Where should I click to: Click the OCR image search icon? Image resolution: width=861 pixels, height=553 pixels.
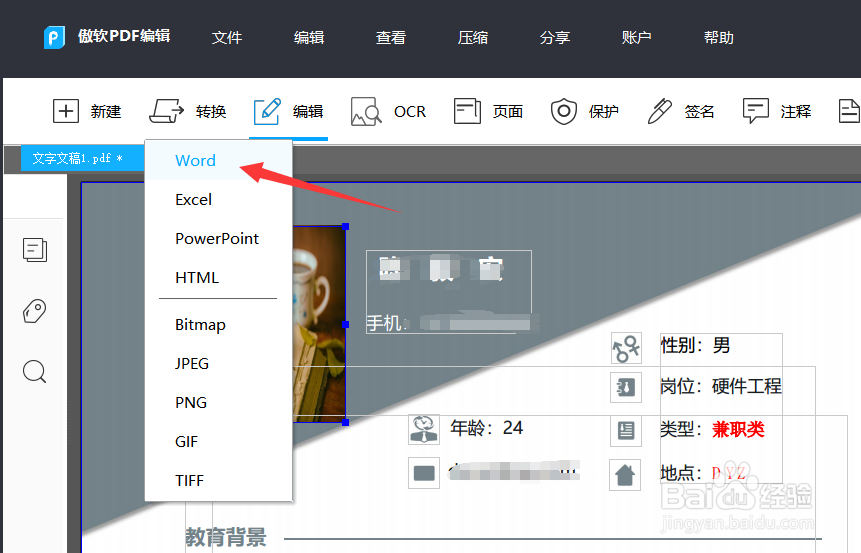(x=366, y=111)
